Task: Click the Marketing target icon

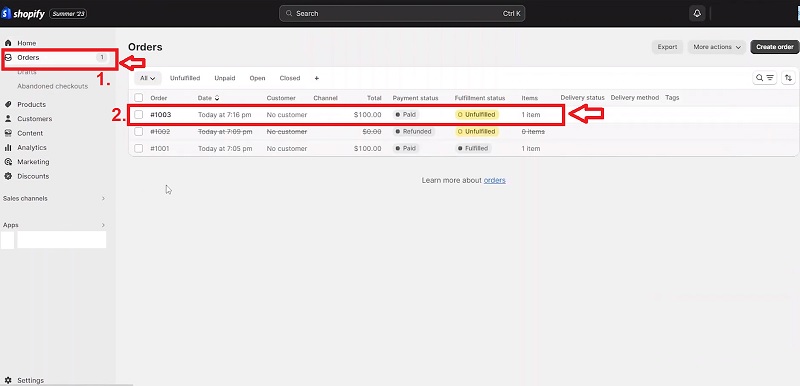Action: (8, 162)
